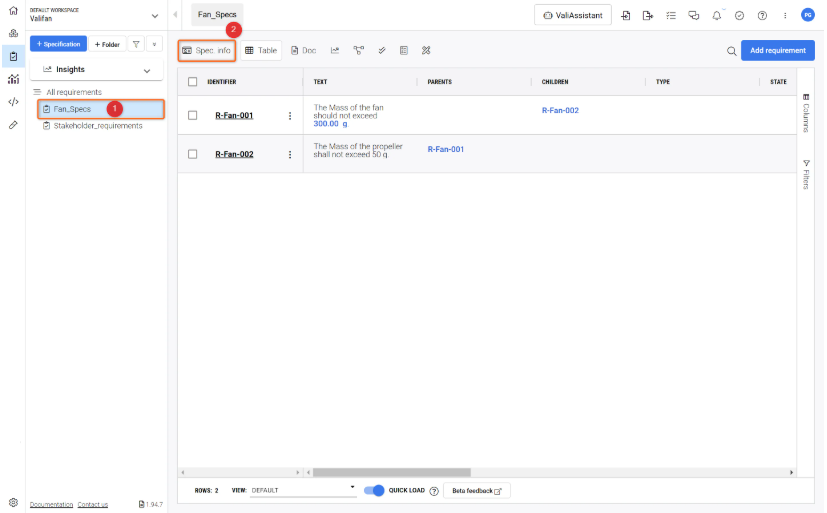The image size is (827, 513).
Task: Open the top bar three-dot more menu
Action: (x=785, y=15)
